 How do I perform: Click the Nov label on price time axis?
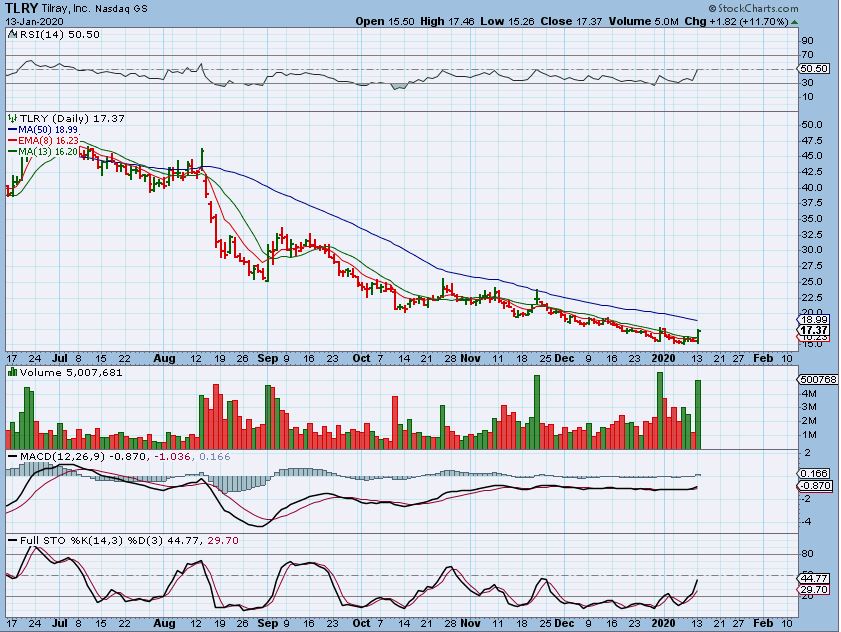tap(470, 358)
